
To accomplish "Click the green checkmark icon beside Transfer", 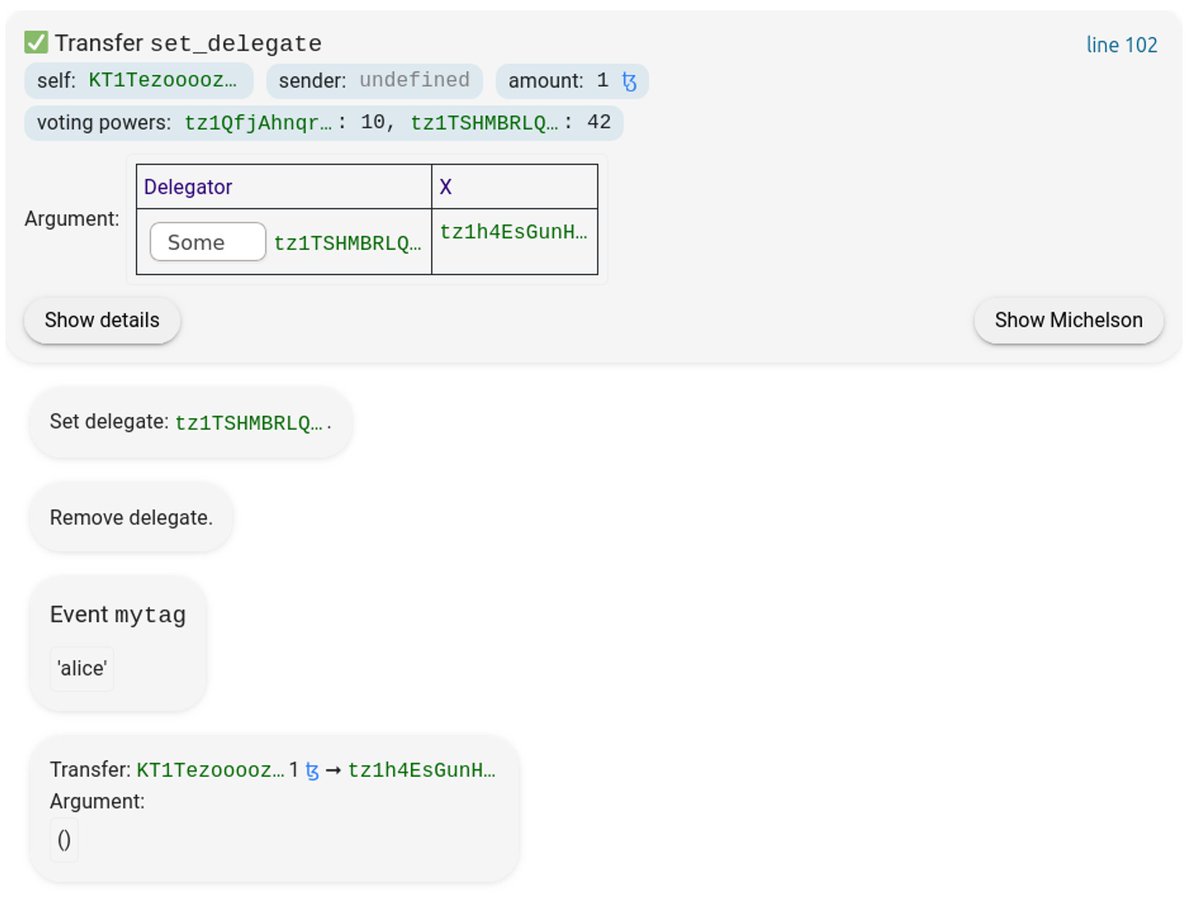I will [x=37, y=43].
